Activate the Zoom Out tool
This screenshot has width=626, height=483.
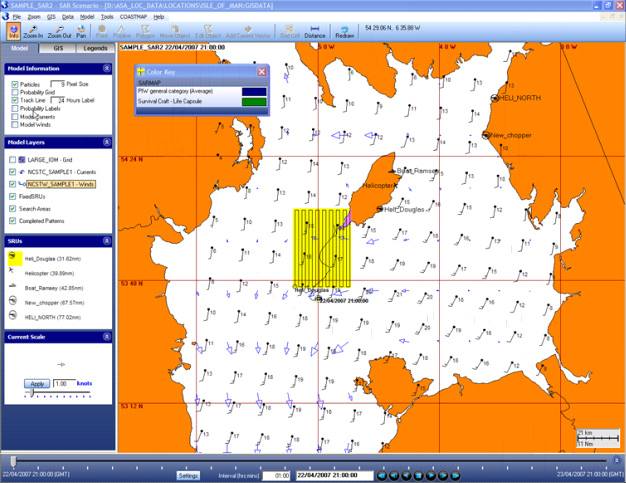pyautogui.click(x=59, y=31)
